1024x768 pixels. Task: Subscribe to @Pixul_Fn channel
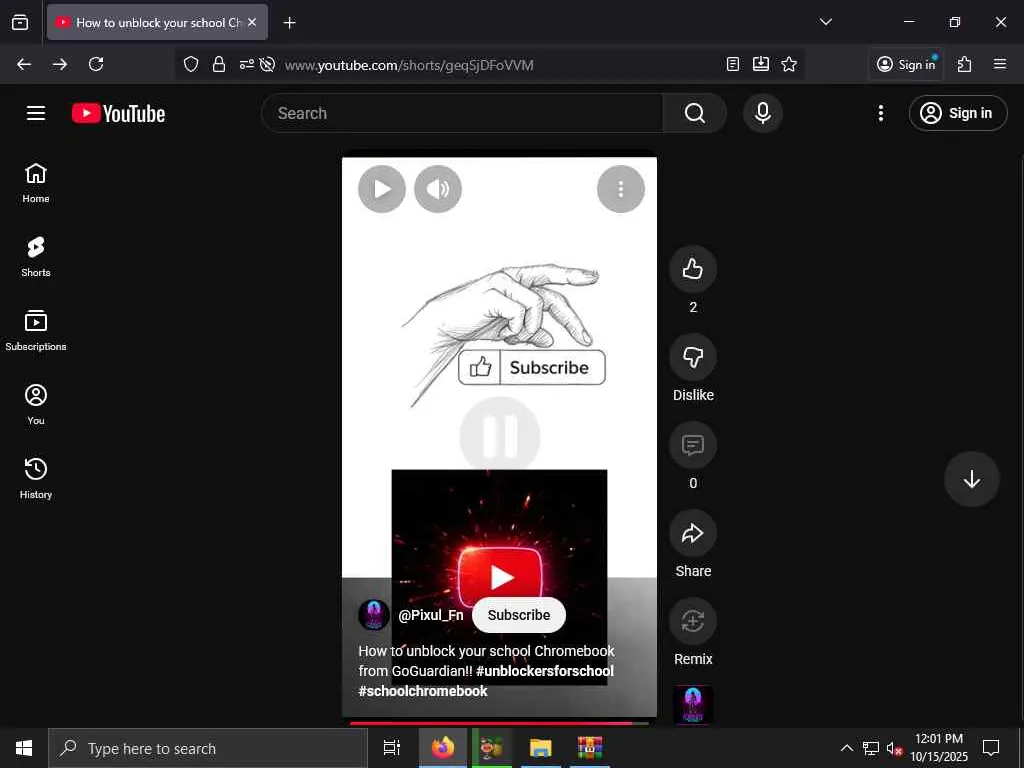pyautogui.click(x=519, y=615)
